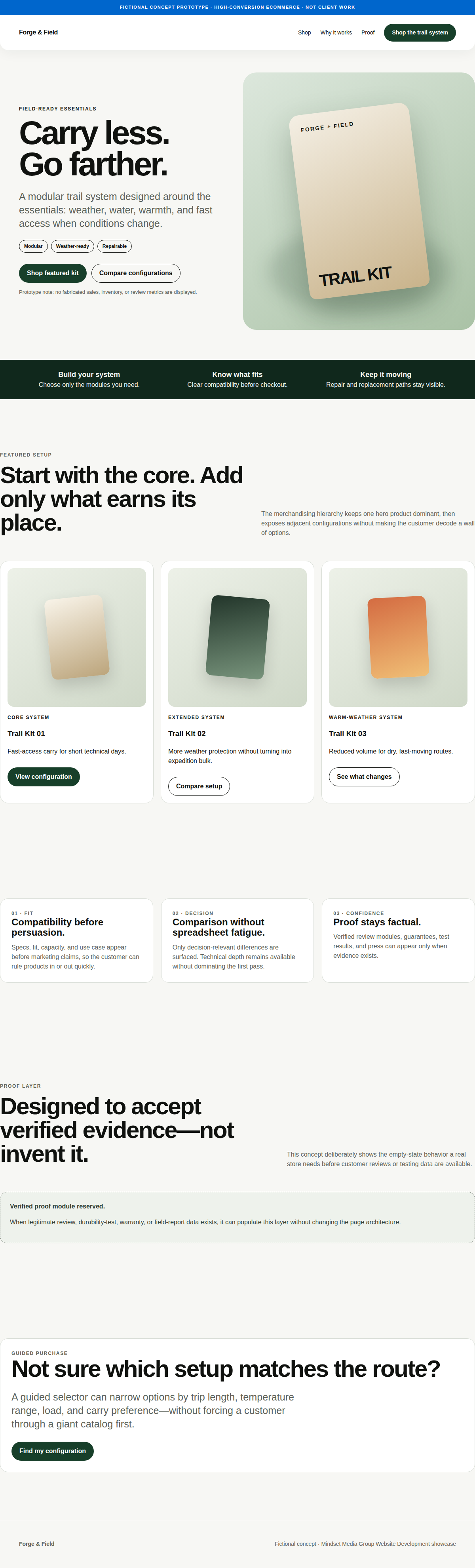The width and height of the screenshot is (475, 1568).
Task: Open the Forge & Field header logo
Action: point(38,32)
